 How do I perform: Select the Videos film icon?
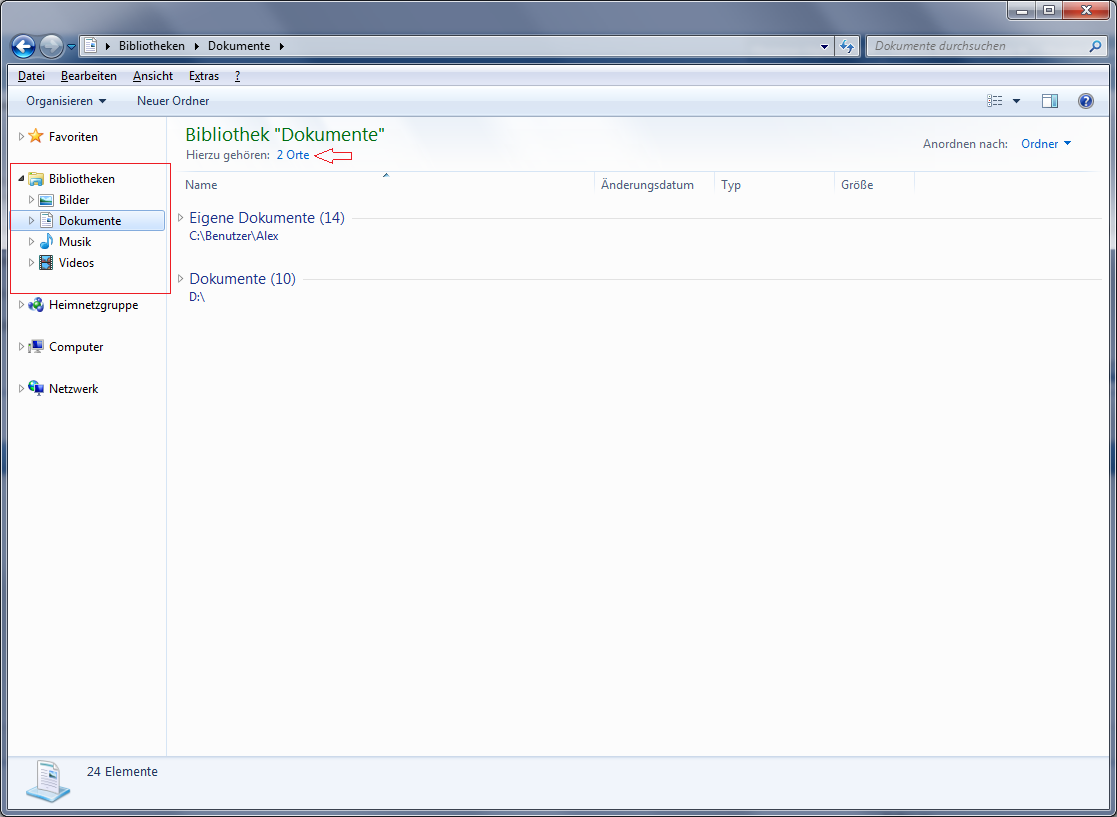[46, 263]
